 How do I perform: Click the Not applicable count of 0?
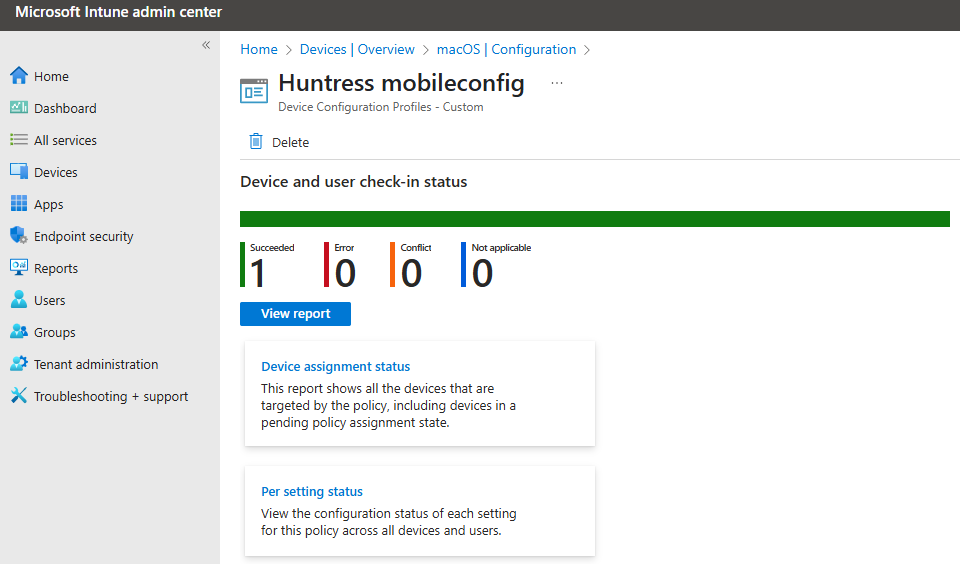click(482, 273)
